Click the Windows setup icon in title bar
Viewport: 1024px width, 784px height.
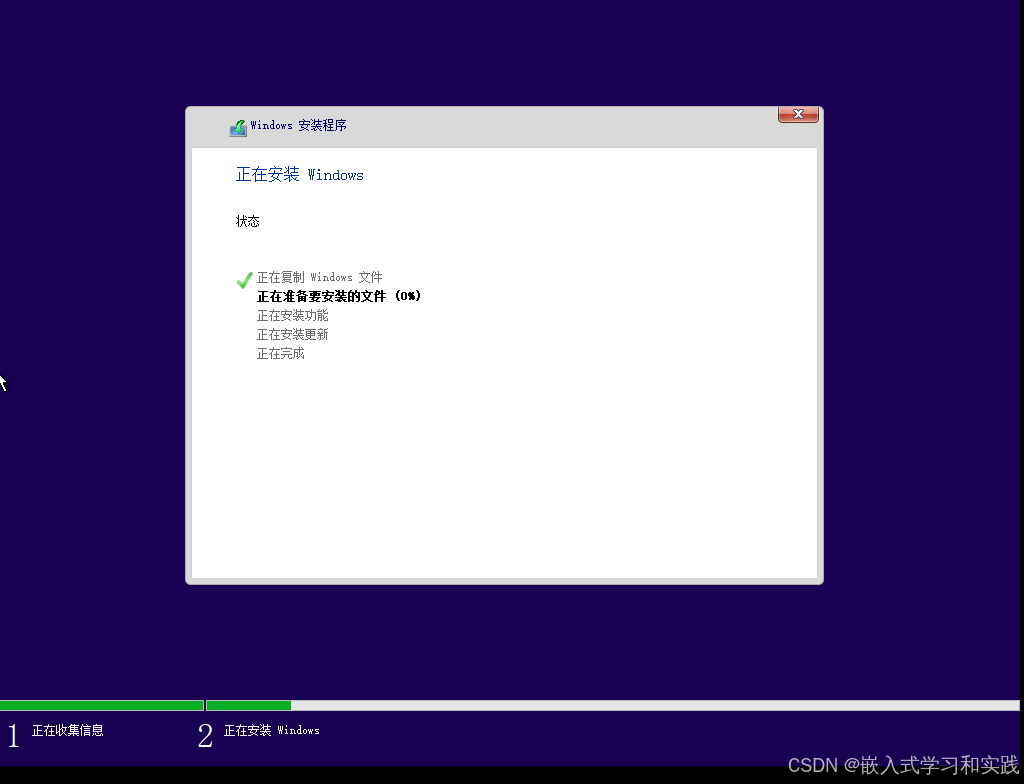click(238, 127)
